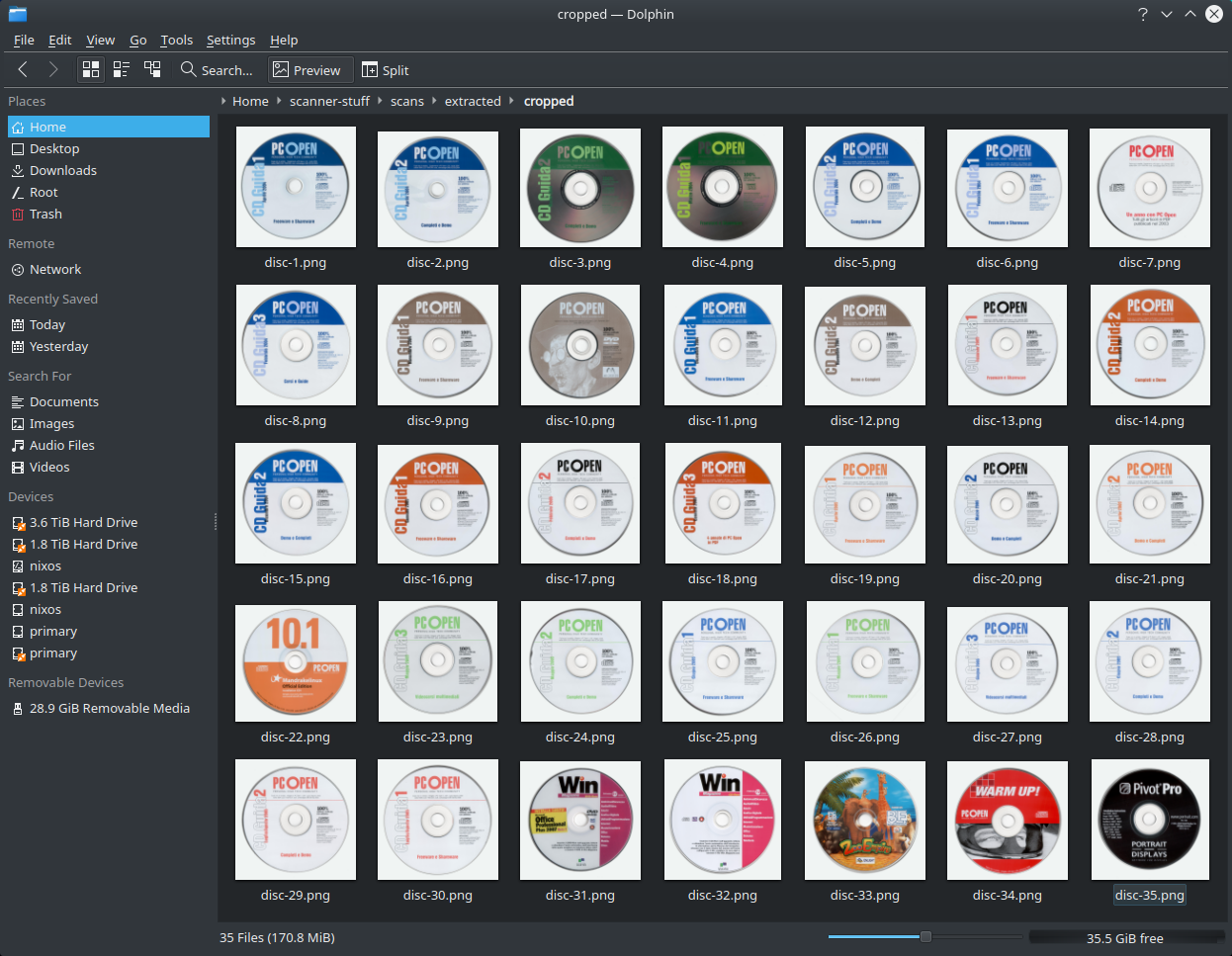Open Desktop in Places panel
The height and width of the screenshot is (956, 1232).
[109, 148]
